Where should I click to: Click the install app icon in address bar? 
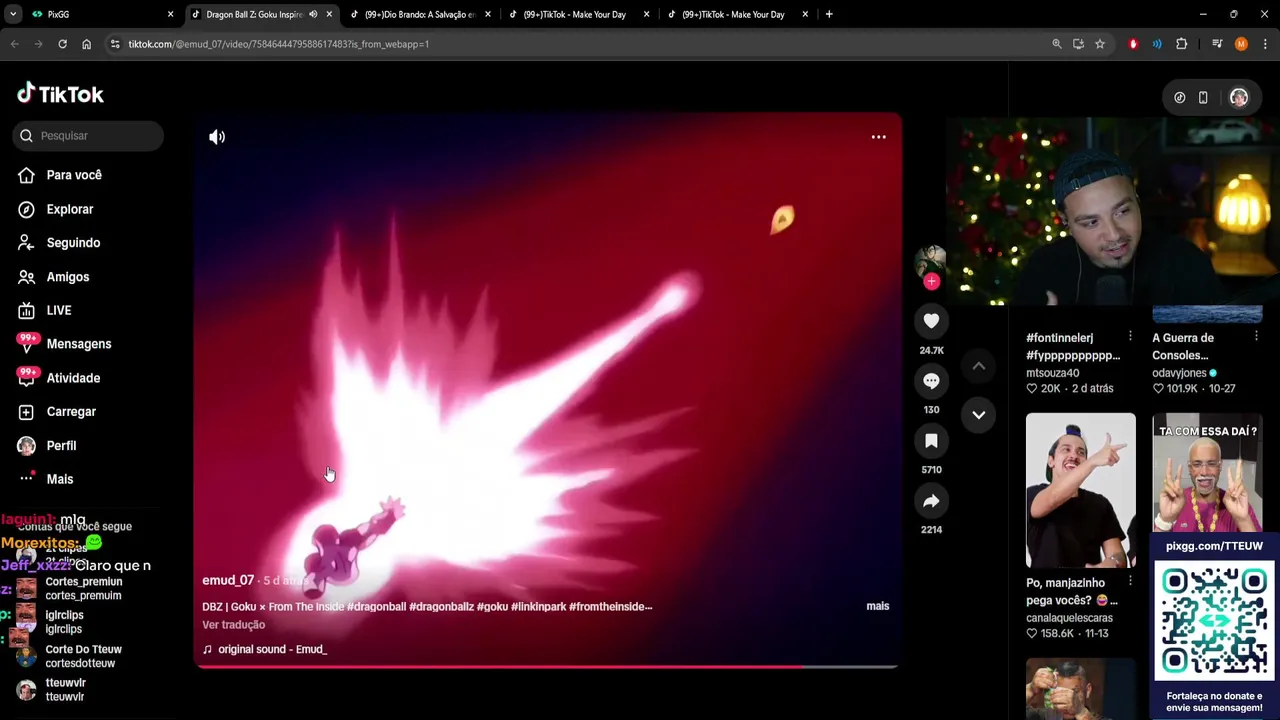point(1078,44)
